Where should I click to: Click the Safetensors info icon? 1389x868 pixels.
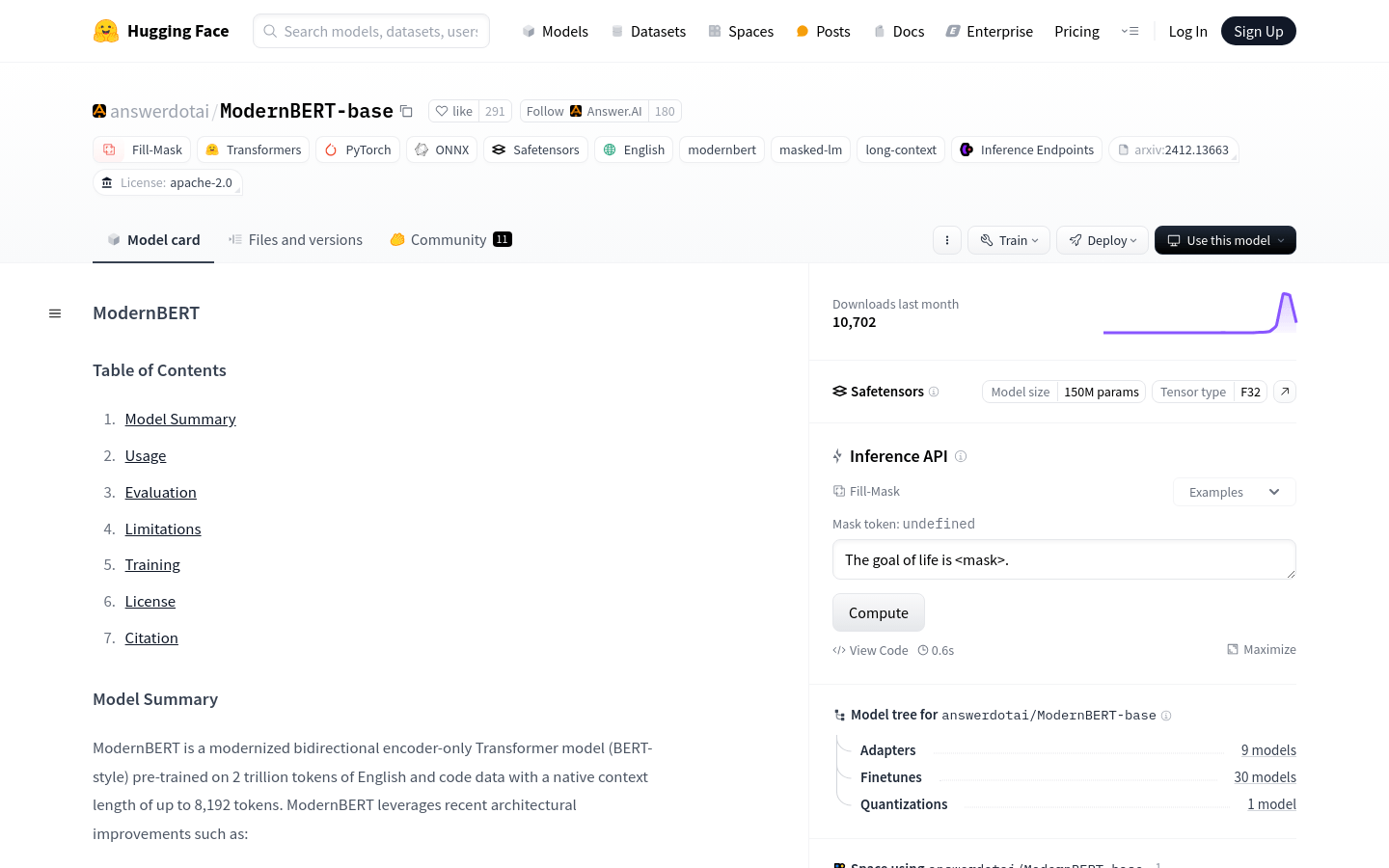(934, 392)
